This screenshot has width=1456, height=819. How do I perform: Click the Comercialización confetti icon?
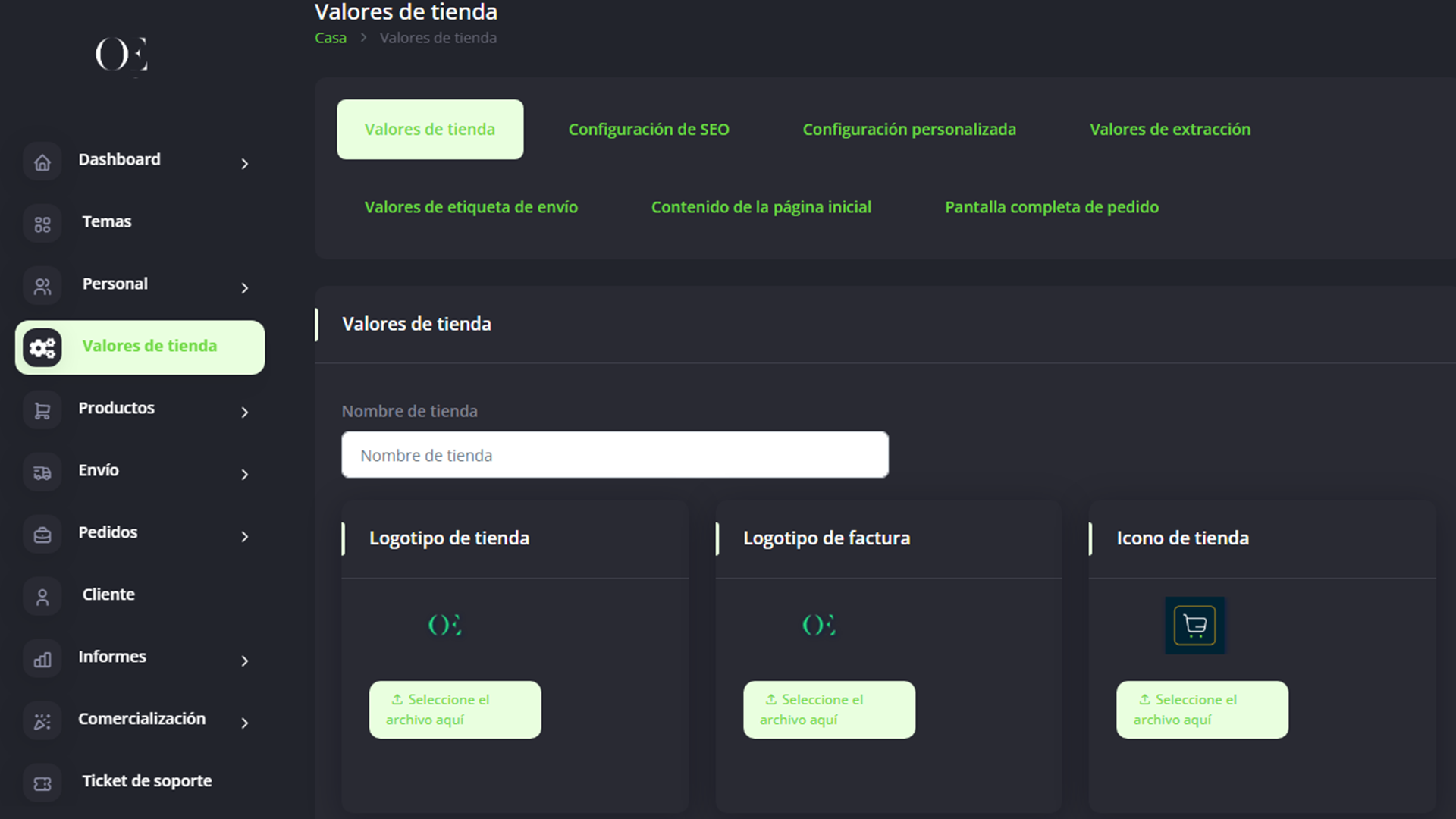(42, 722)
